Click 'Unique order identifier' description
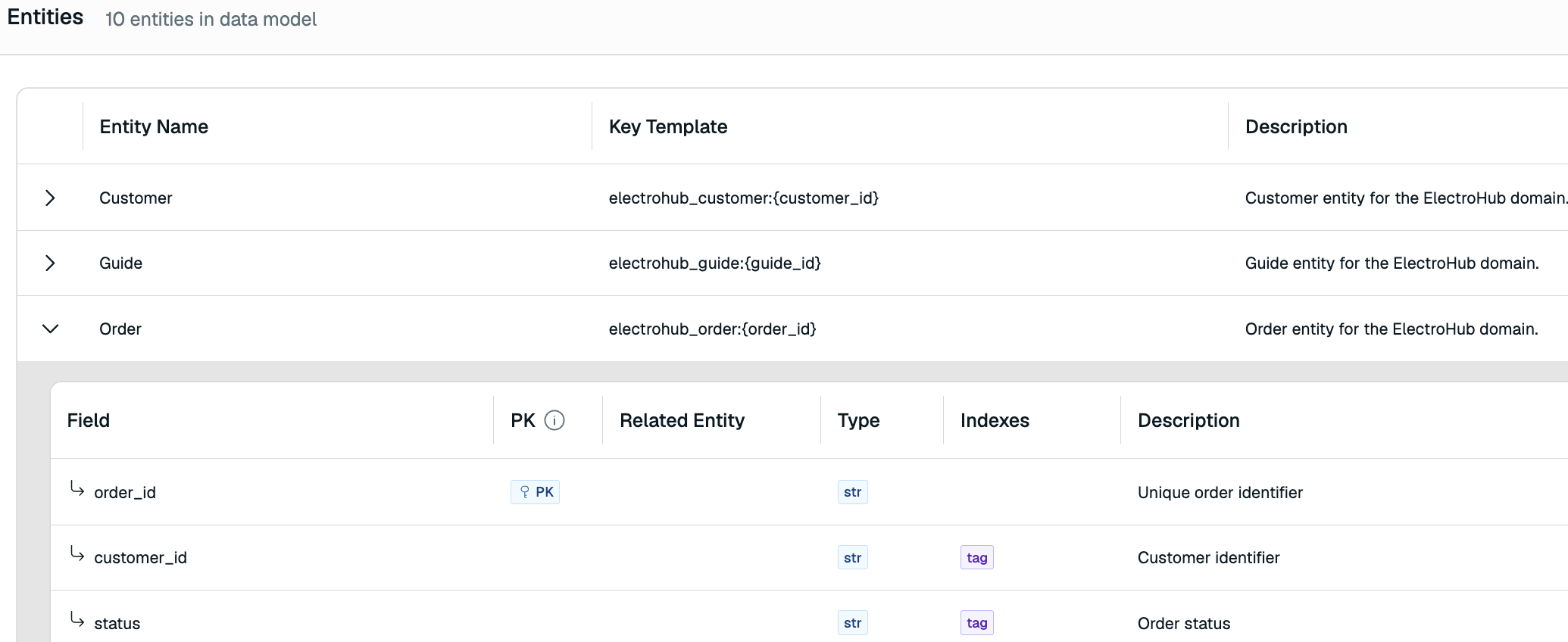 1220,492
